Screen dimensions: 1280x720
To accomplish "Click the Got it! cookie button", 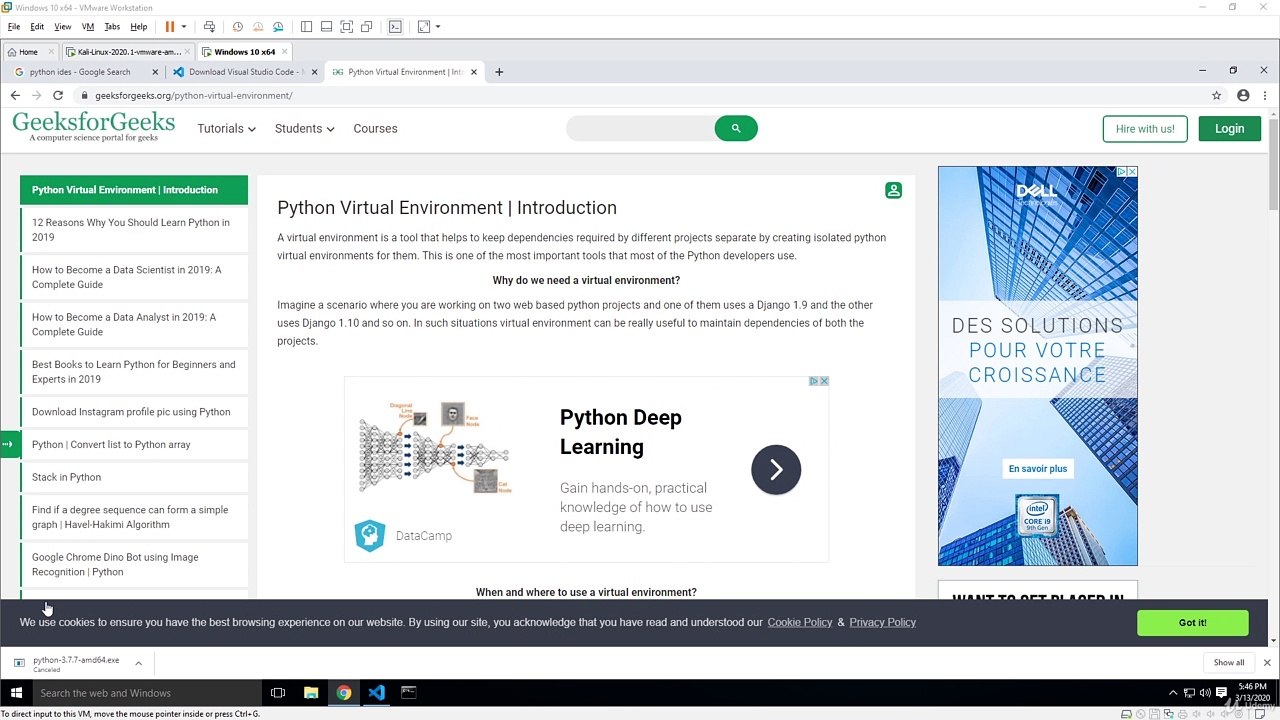I will (1192, 623).
